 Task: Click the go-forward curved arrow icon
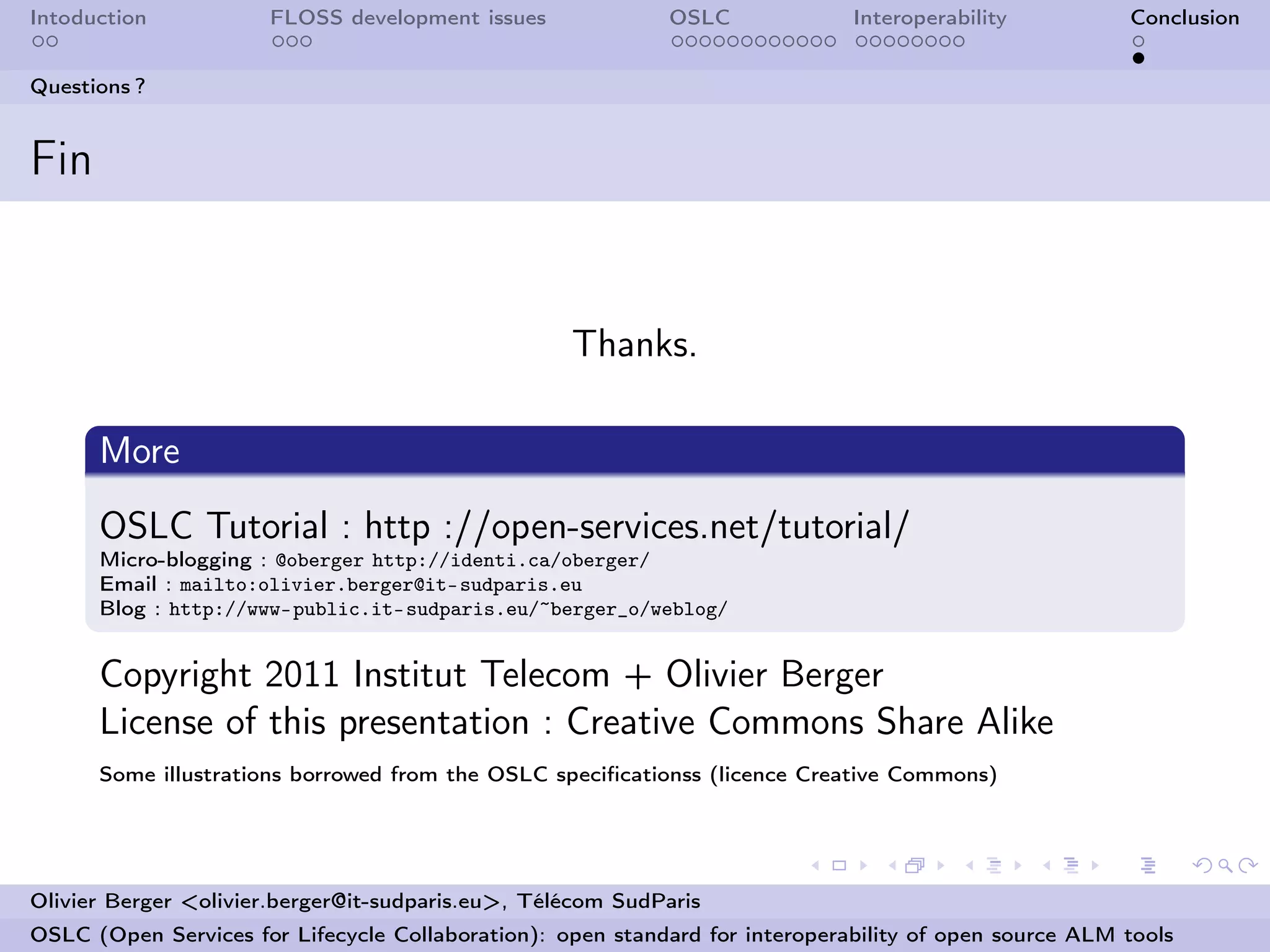pos(1248,865)
